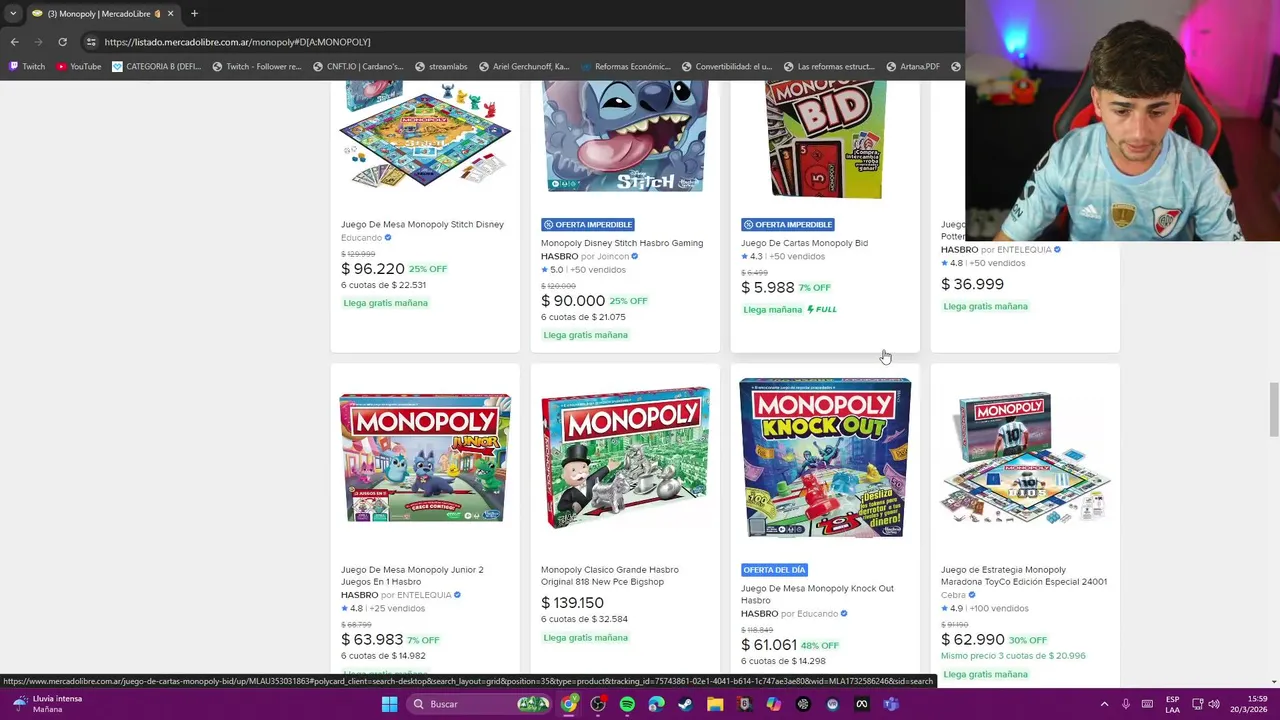Open a new browser tab
Image resolution: width=1280 pixels, height=720 pixels.
tap(194, 13)
